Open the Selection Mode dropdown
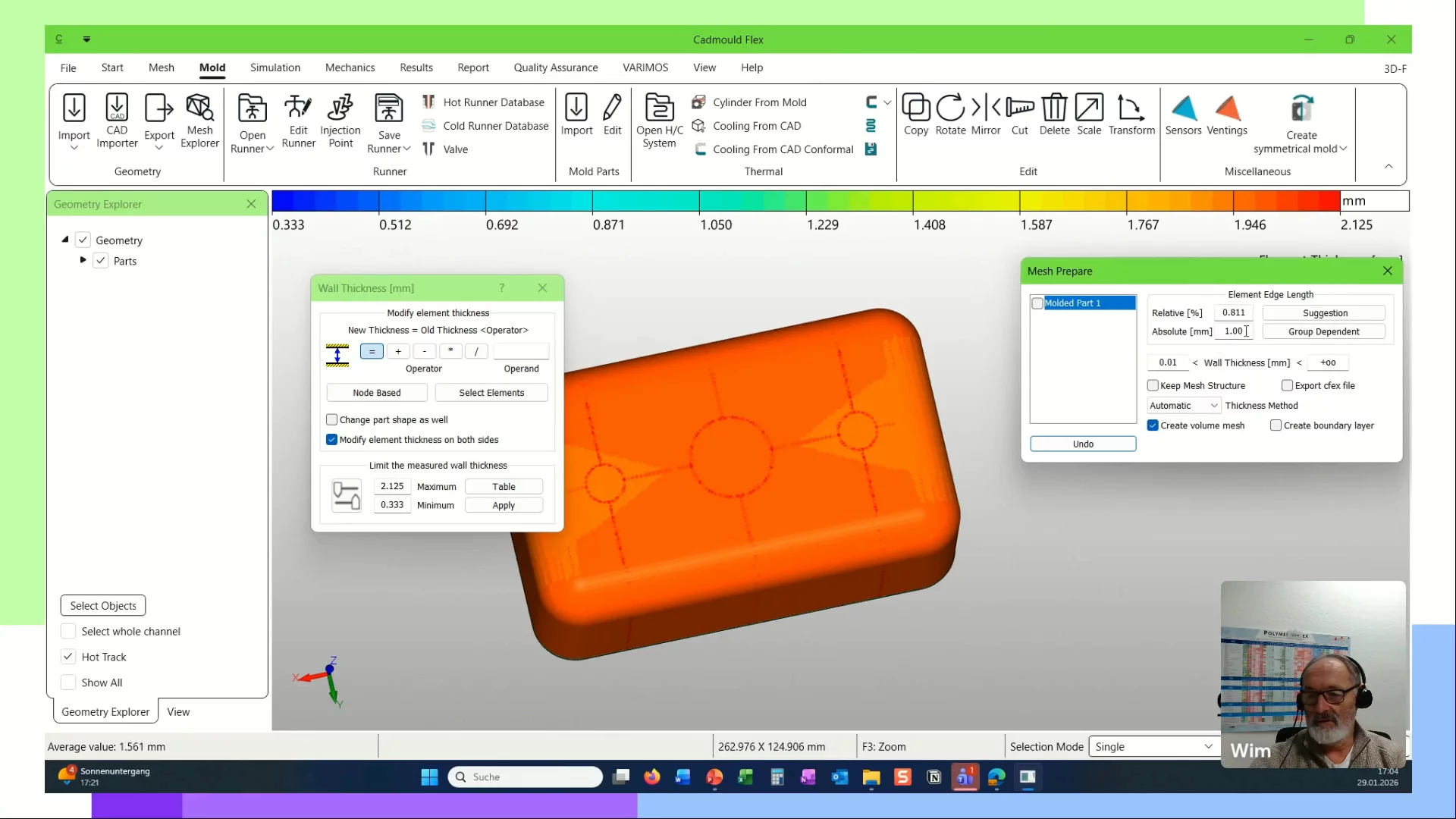This screenshot has width=1456, height=819. 1153,747
